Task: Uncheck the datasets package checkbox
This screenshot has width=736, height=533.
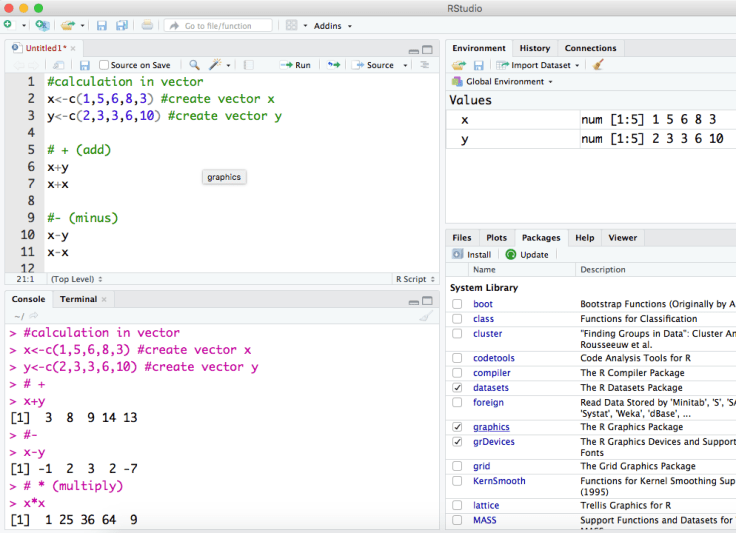Action: click(x=457, y=388)
